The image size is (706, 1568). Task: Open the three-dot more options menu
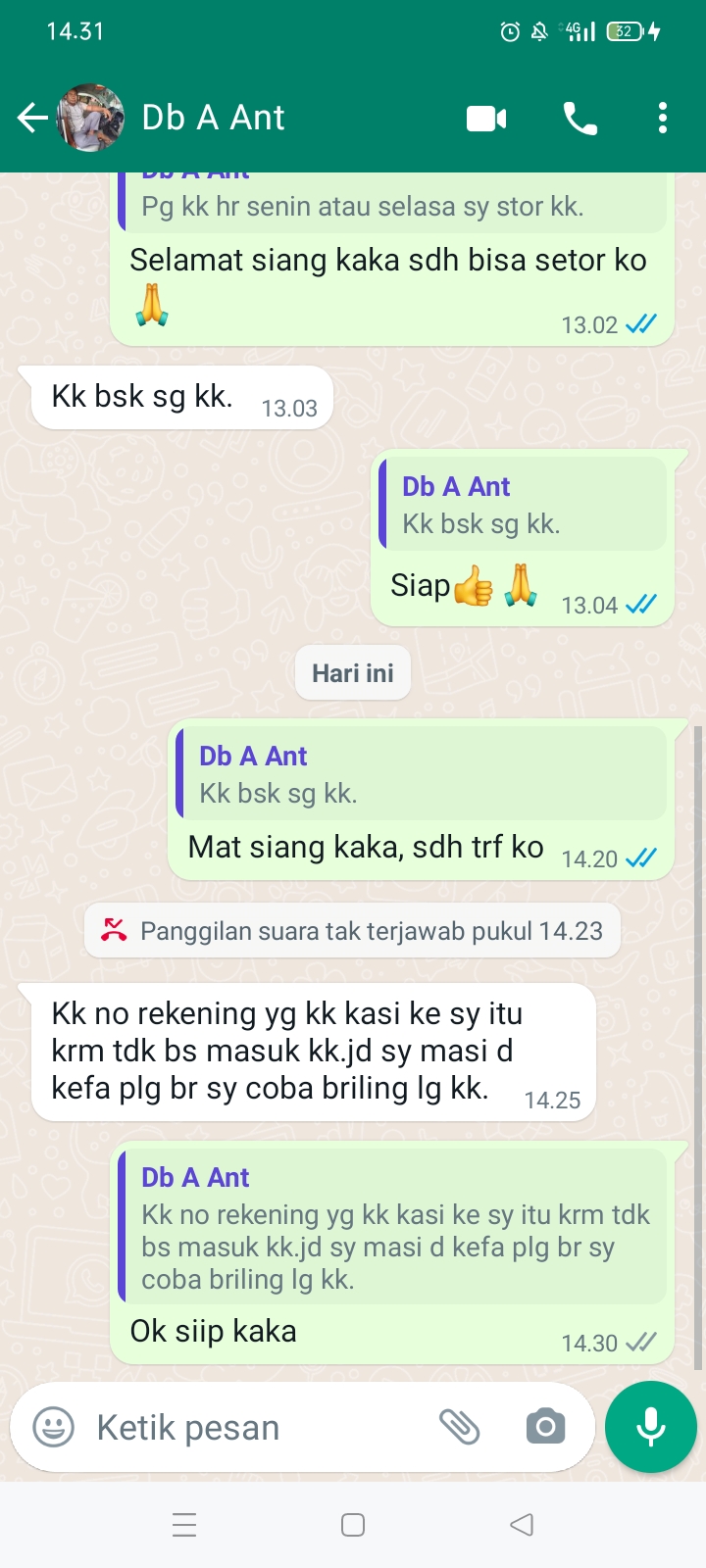tap(663, 118)
